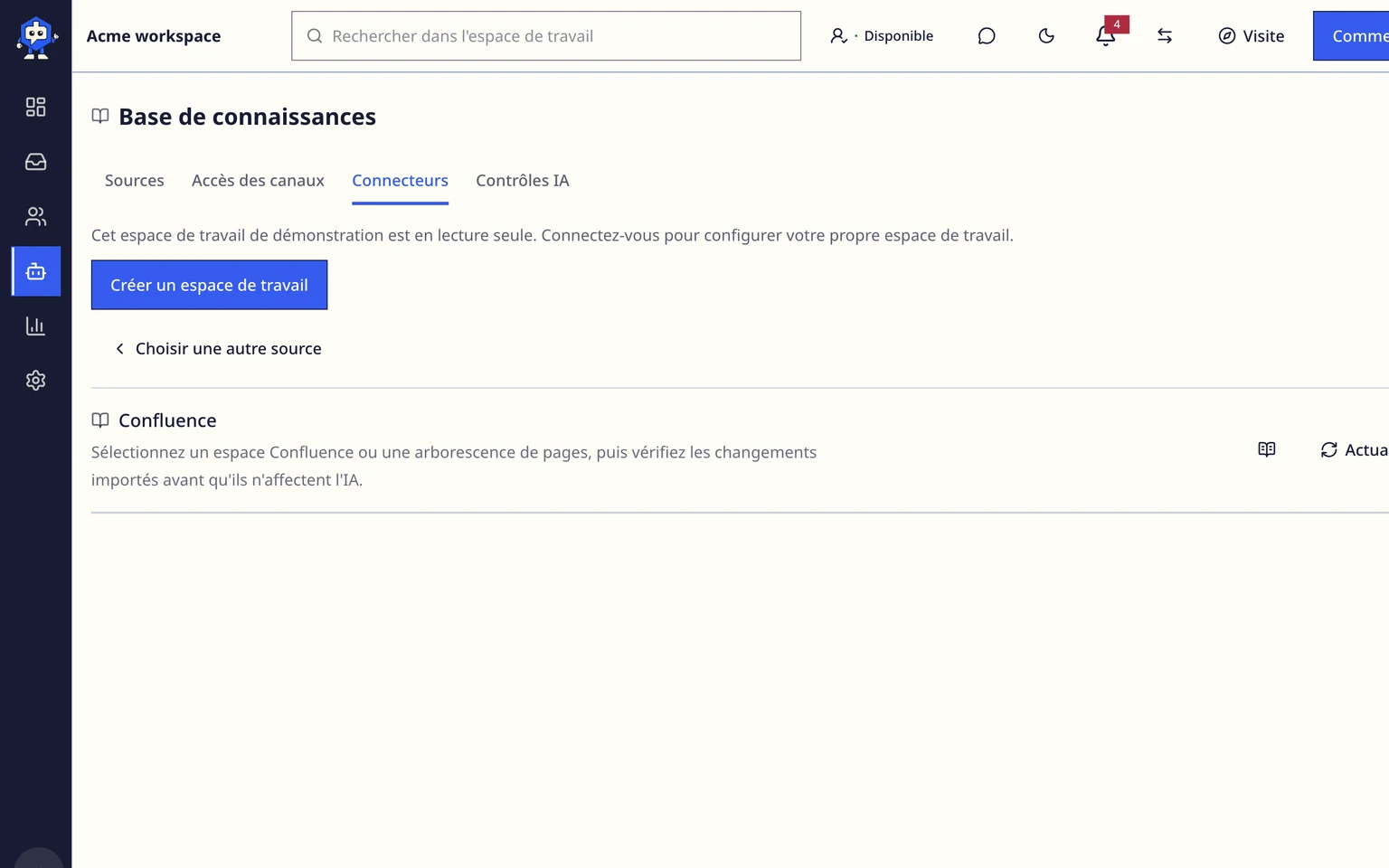The width and height of the screenshot is (1389, 868).
Task: Click the robot mascot logo
Action: click(36, 37)
